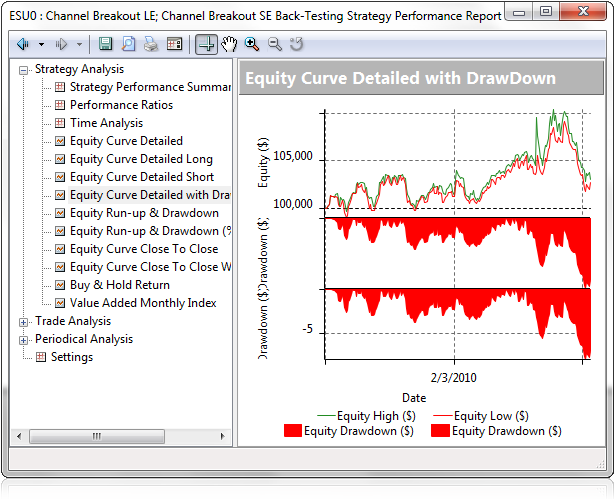The height and width of the screenshot is (499, 616).
Task: Select Equity Curve Detailed with Drawdown item
Action: click(150, 195)
